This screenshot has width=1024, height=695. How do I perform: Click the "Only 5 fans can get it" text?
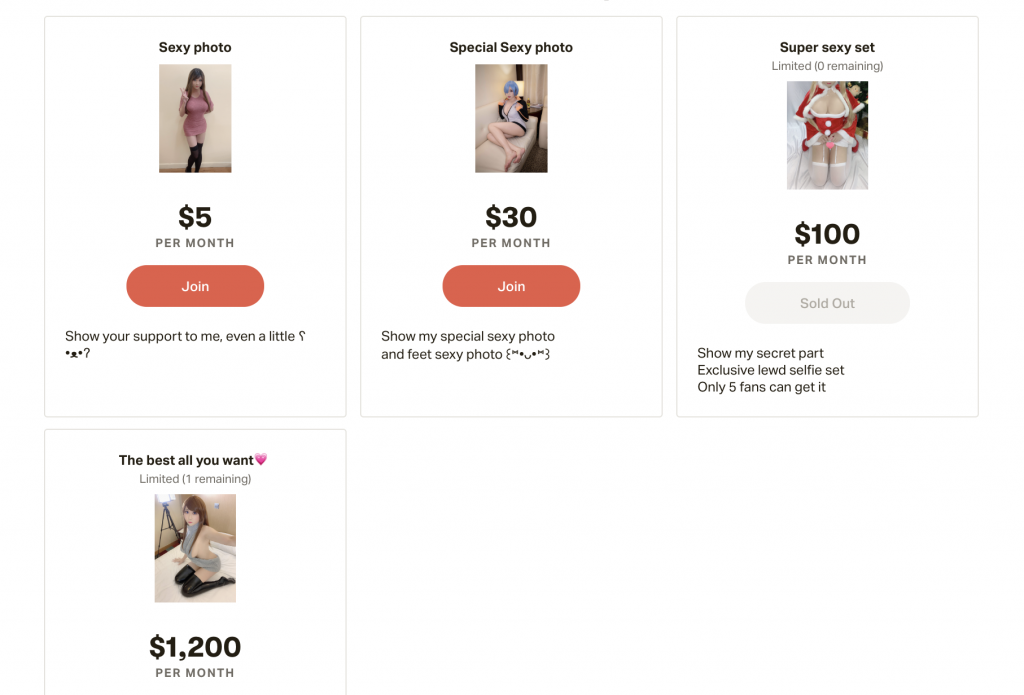tap(761, 387)
